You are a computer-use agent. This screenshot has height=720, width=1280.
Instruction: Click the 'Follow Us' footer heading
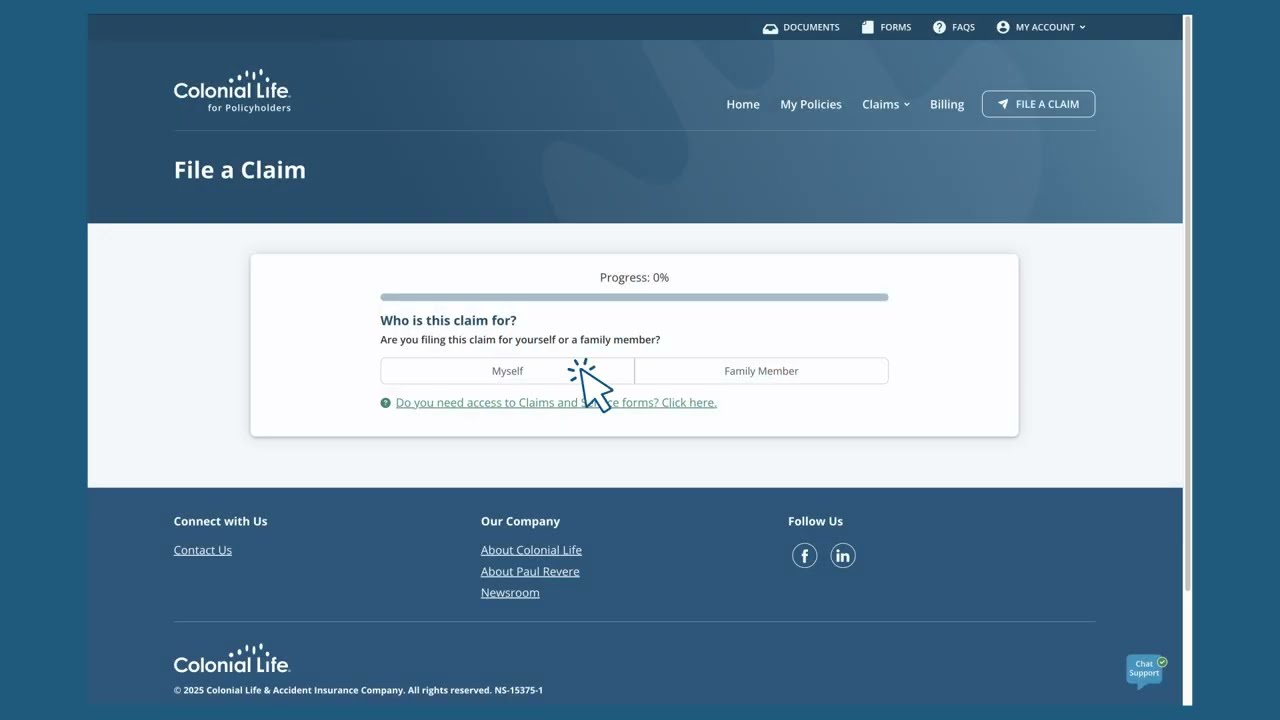815,521
